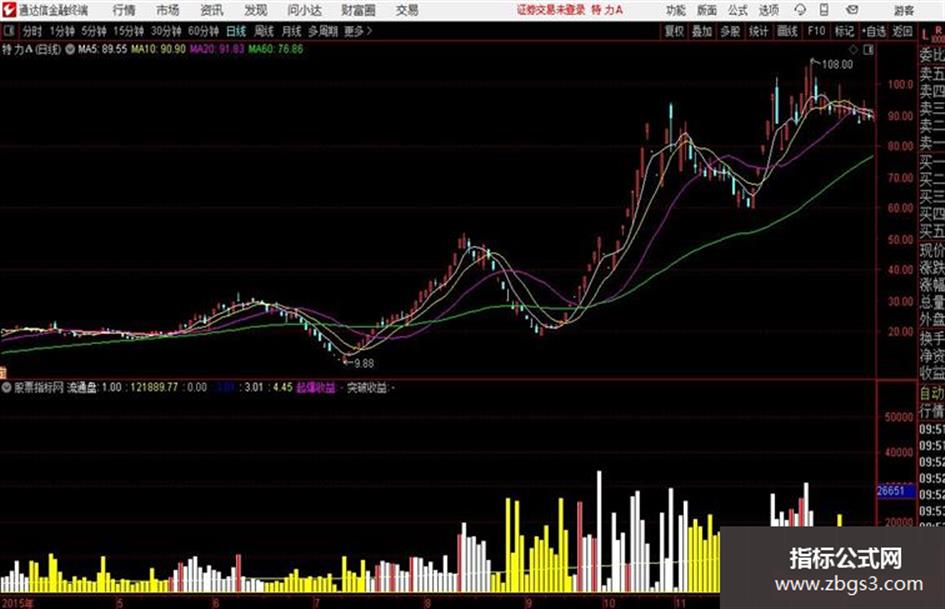Open the 发现 menu
This screenshot has height=609, width=945.
[x=256, y=10]
